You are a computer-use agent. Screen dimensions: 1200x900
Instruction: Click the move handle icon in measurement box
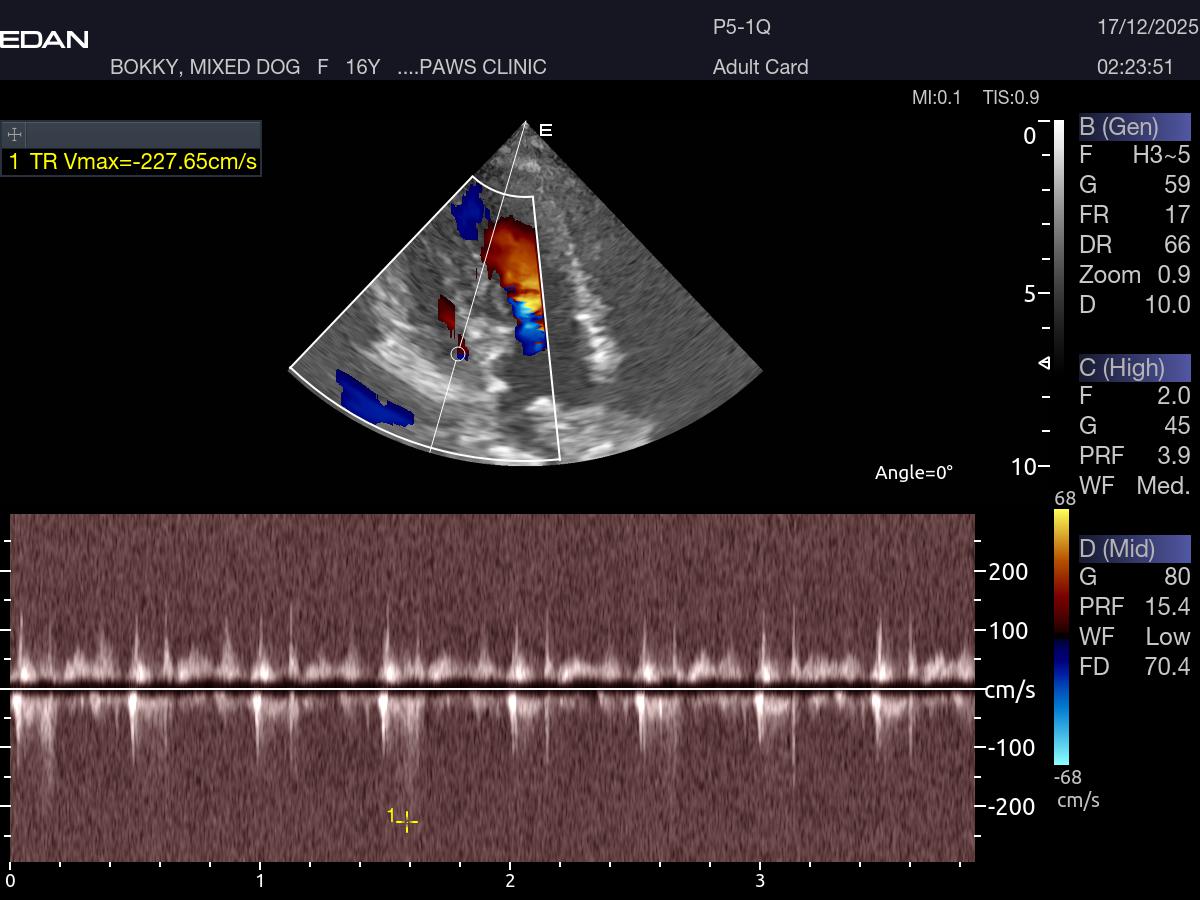(x=15, y=135)
